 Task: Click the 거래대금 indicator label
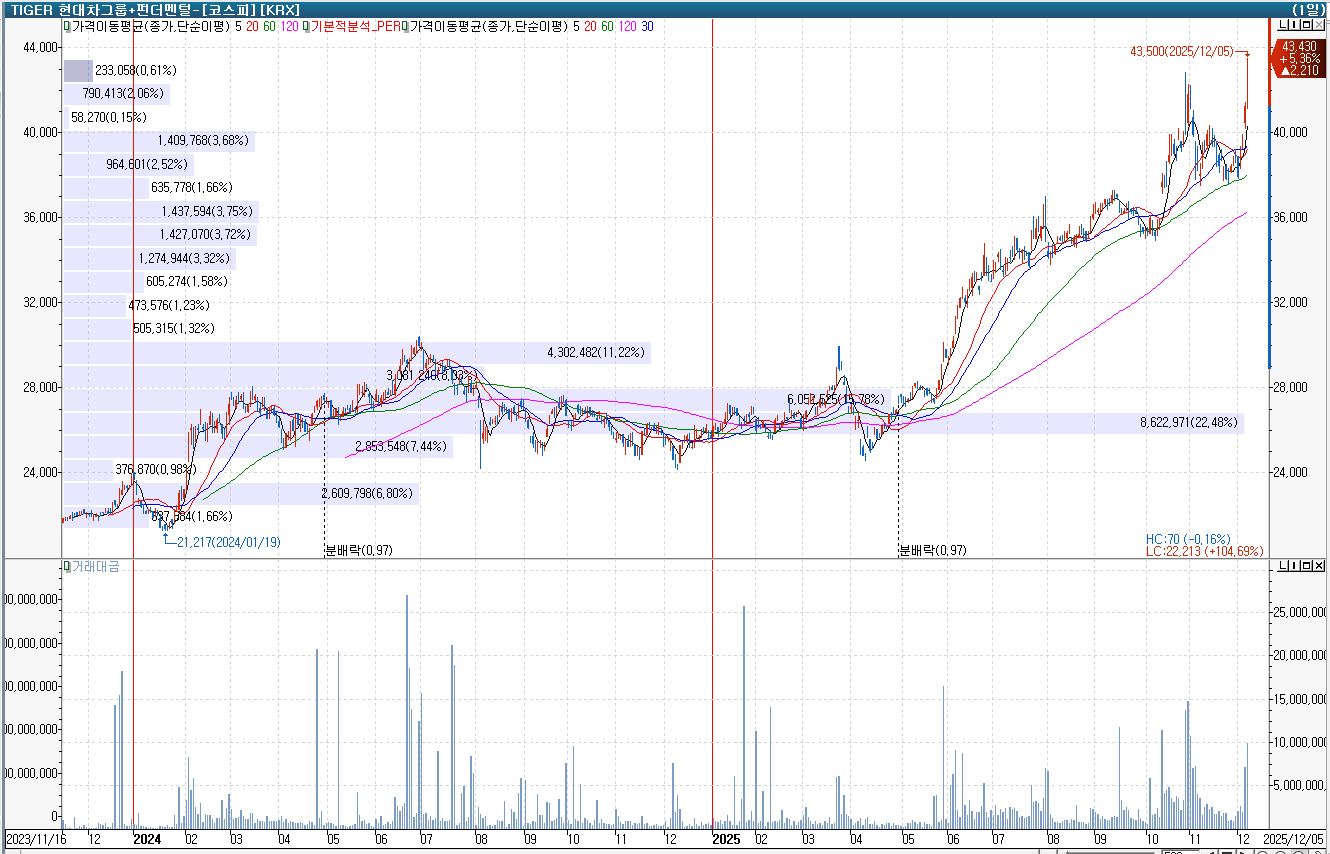(x=95, y=567)
